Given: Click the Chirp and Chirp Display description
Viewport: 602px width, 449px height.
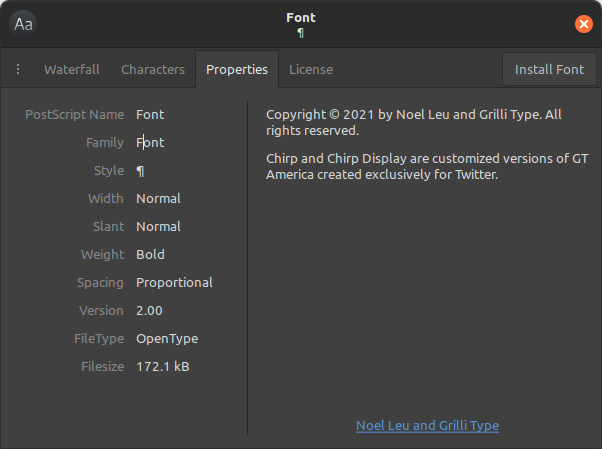Looking at the screenshot, I should point(427,167).
